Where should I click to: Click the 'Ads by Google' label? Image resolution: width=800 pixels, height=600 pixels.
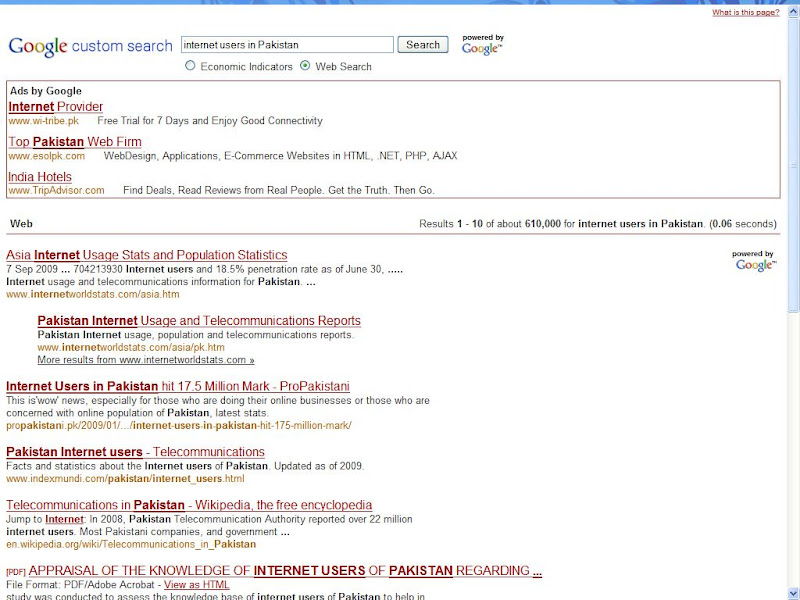[46, 91]
